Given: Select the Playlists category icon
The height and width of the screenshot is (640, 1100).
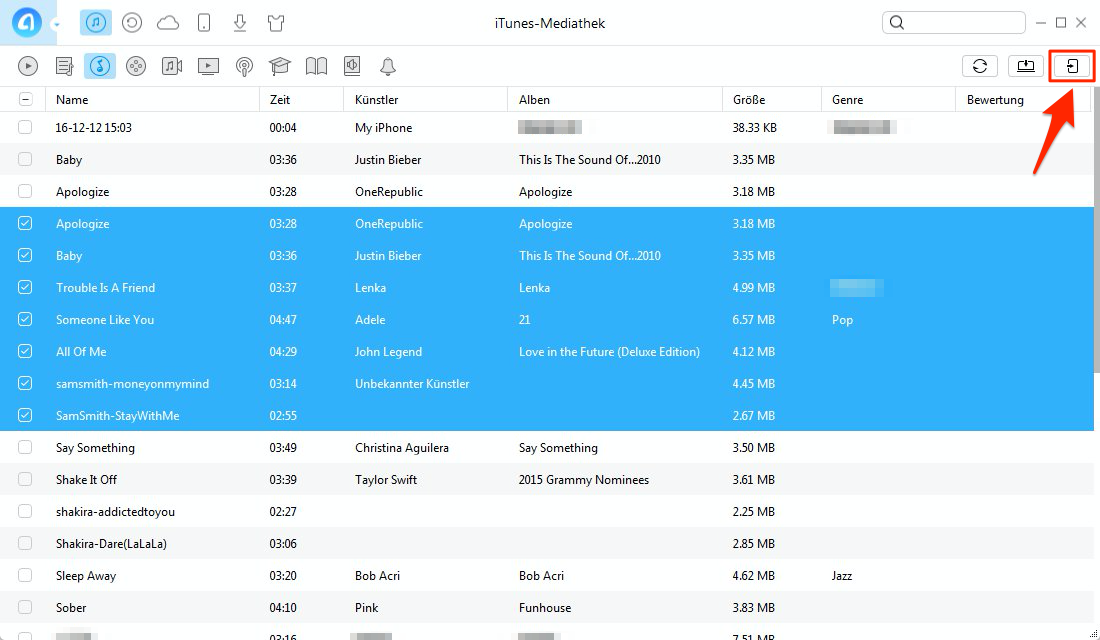Looking at the screenshot, I should (x=65, y=66).
